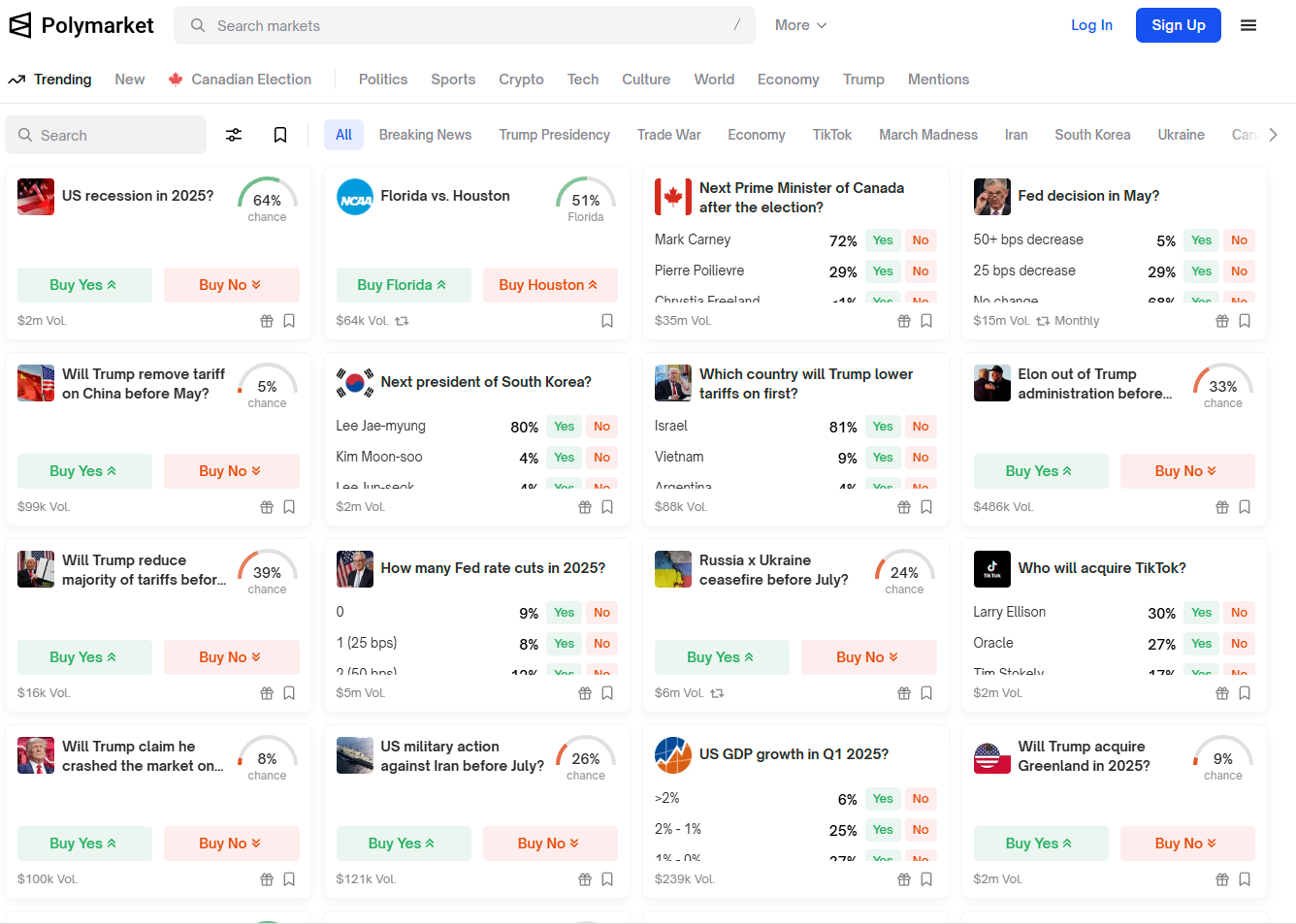Open US GDP growth chart icon
The width and height of the screenshot is (1296, 924).
pyautogui.click(x=673, y=755)
